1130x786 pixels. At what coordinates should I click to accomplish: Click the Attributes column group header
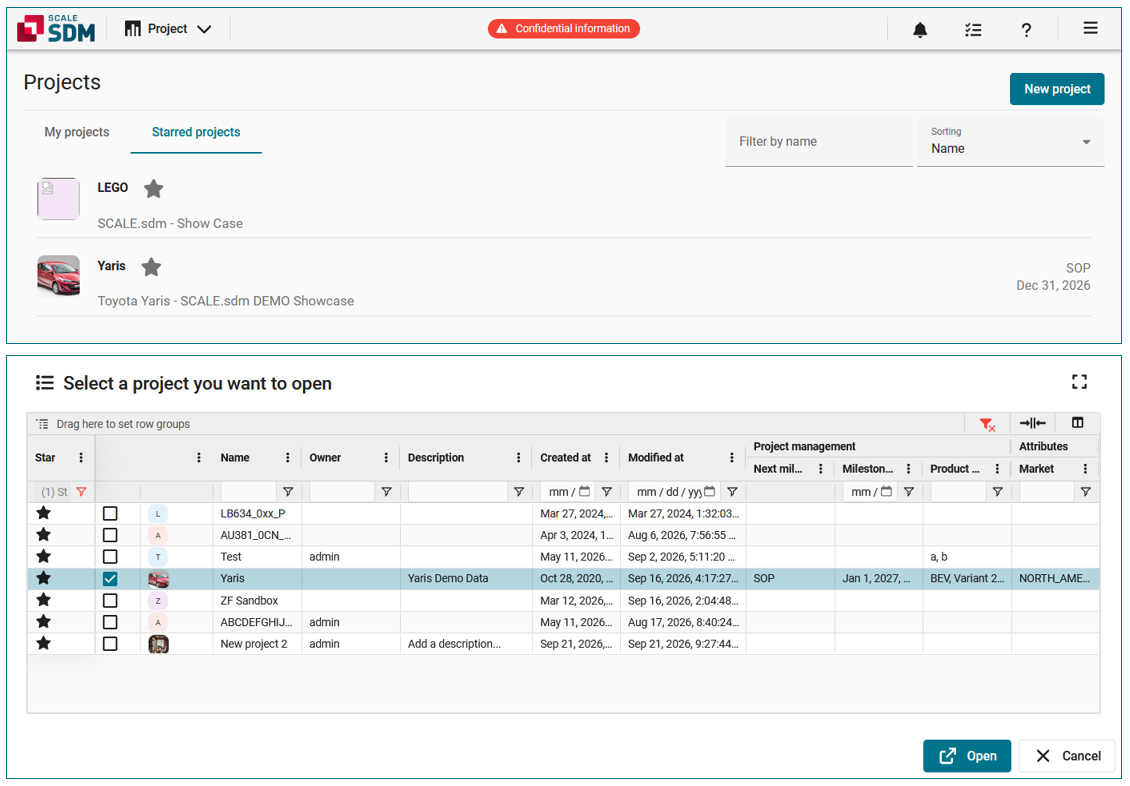[1043, 447]
